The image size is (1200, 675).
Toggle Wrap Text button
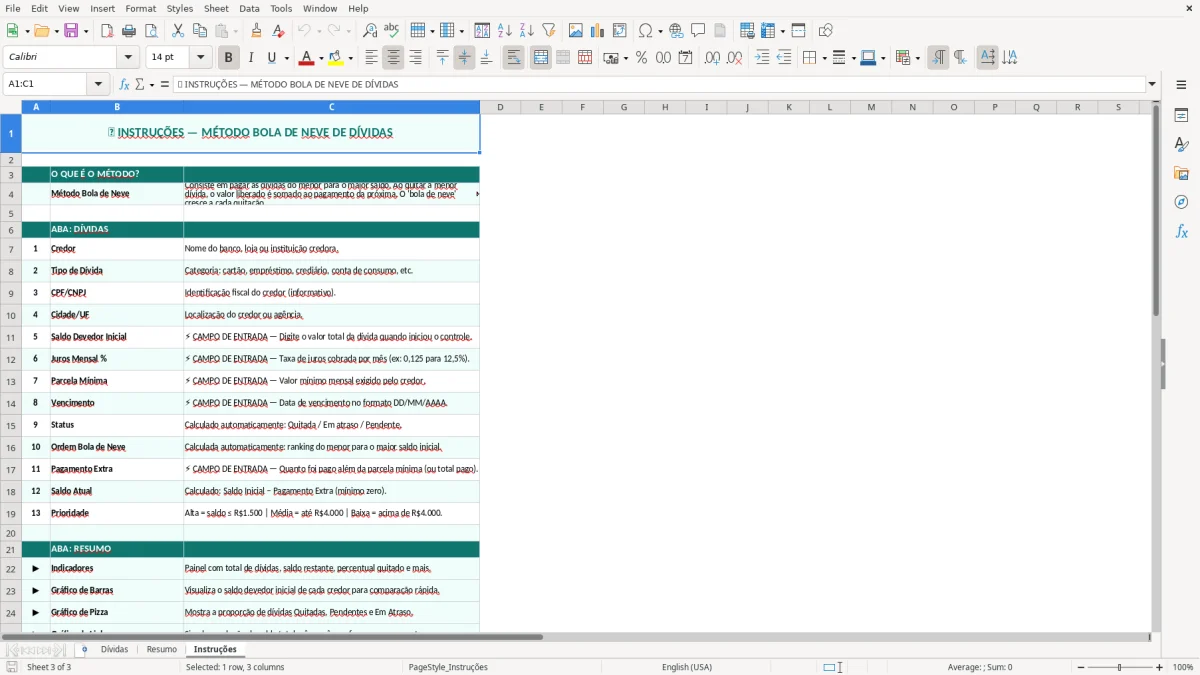pyautogui.click(x=513, y=58)
